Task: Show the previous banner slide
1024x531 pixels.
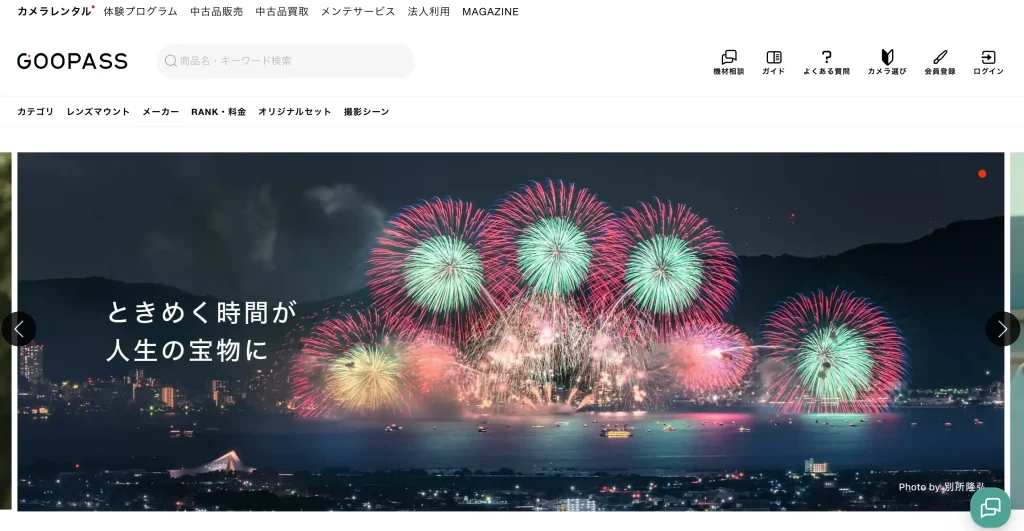Action: 19,329
